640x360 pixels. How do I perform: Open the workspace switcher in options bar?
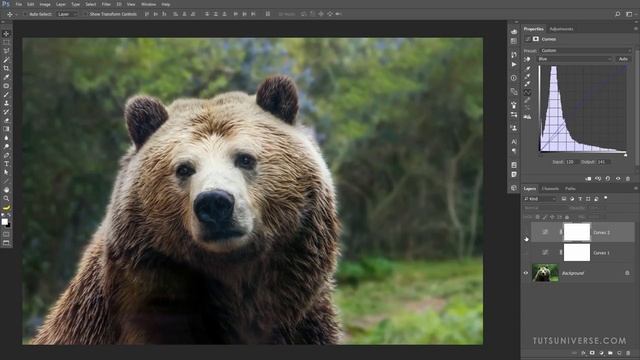tap(629, 14)
